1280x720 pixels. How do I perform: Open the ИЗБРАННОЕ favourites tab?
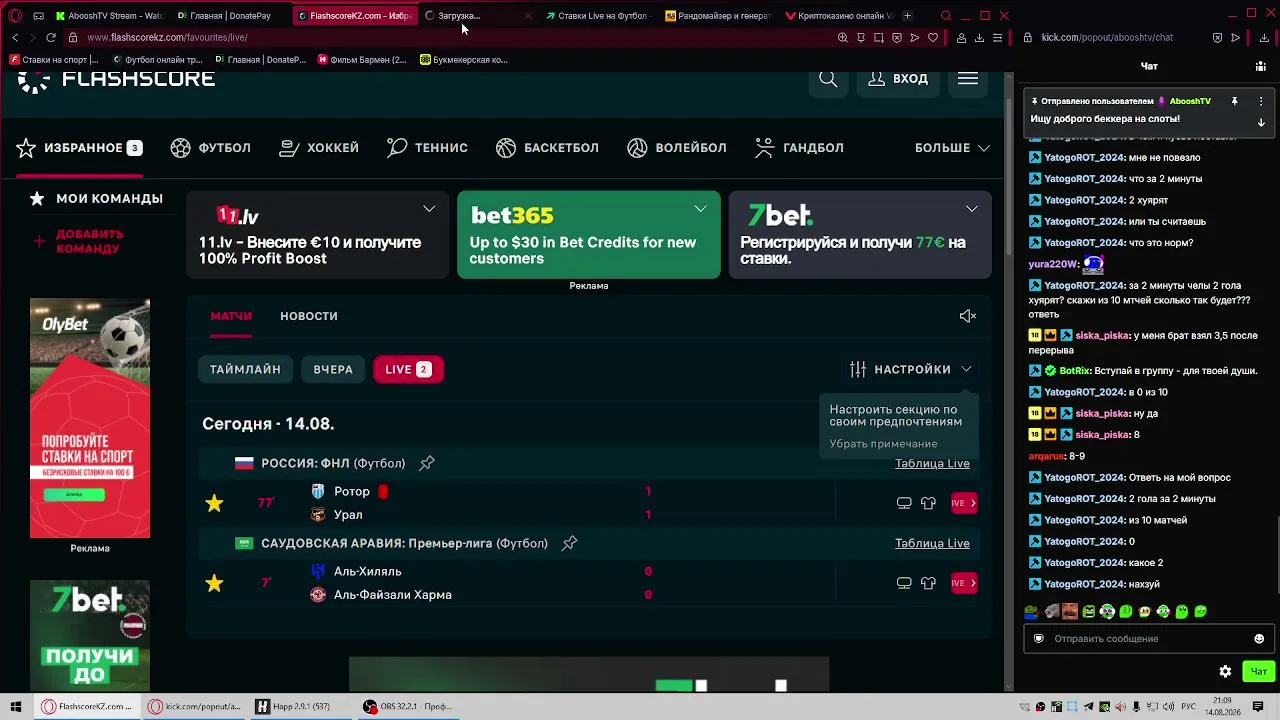pos(79,148)
